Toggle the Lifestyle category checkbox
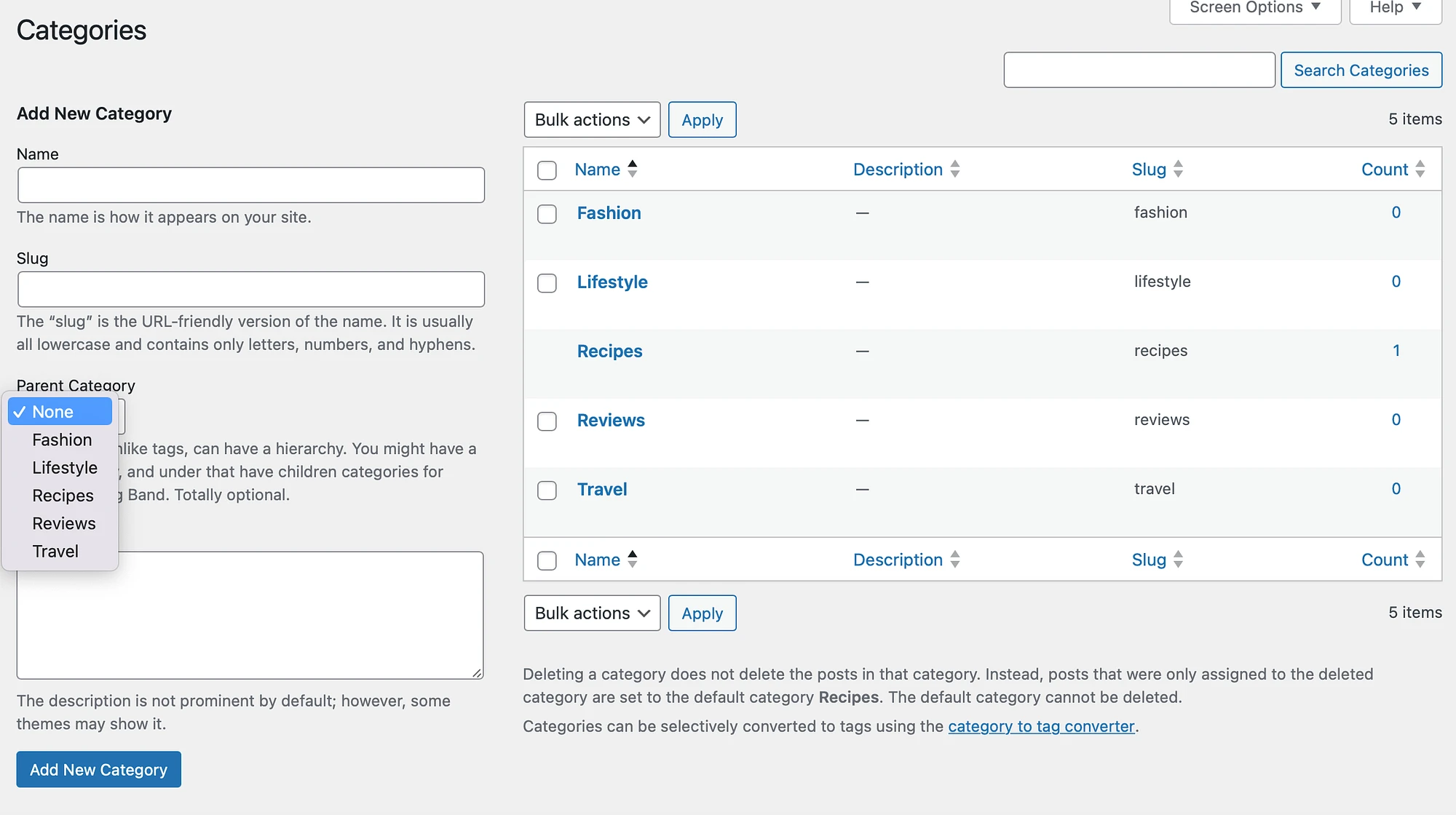 click(x=547, y=282)
